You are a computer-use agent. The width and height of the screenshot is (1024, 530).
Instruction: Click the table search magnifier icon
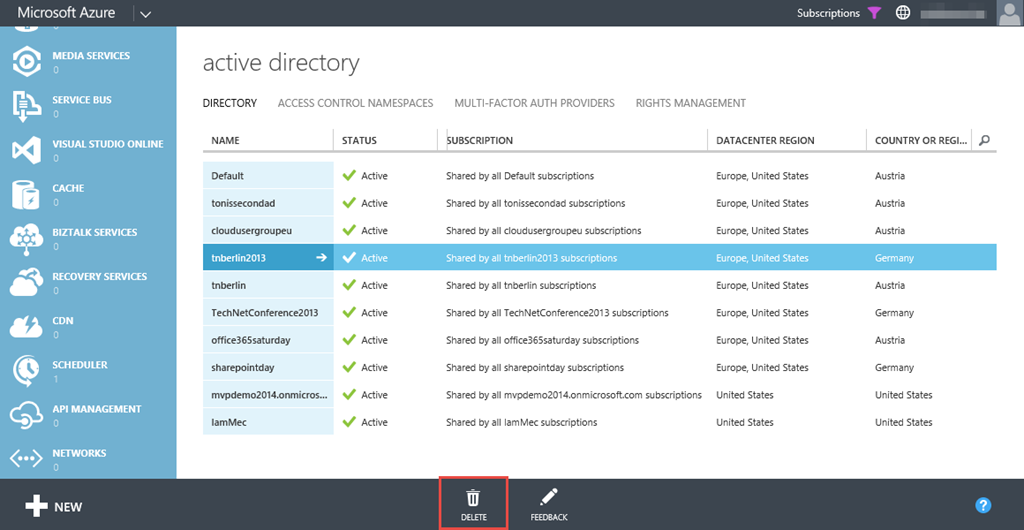984,141
